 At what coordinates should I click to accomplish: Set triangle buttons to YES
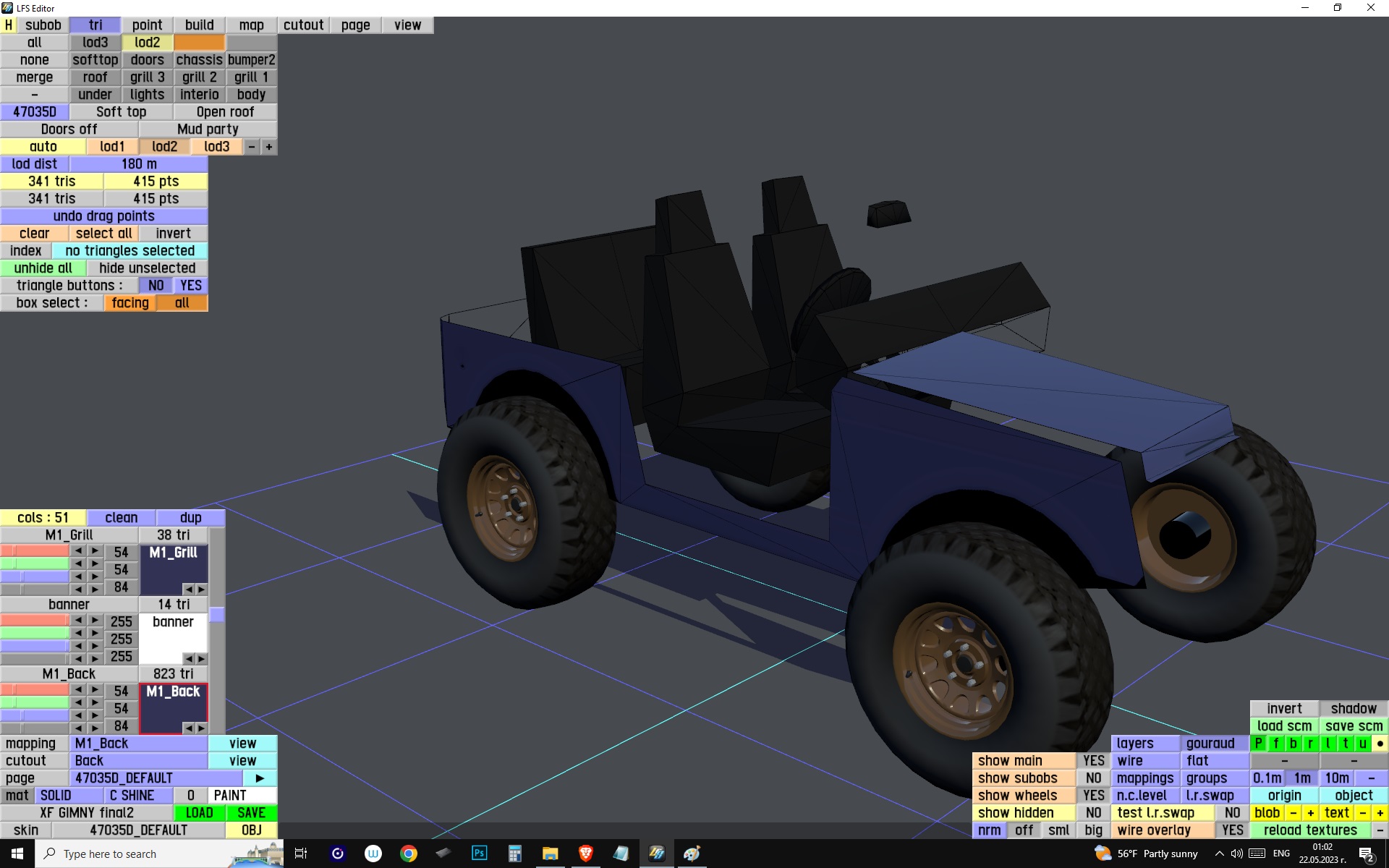click(191, 286)
